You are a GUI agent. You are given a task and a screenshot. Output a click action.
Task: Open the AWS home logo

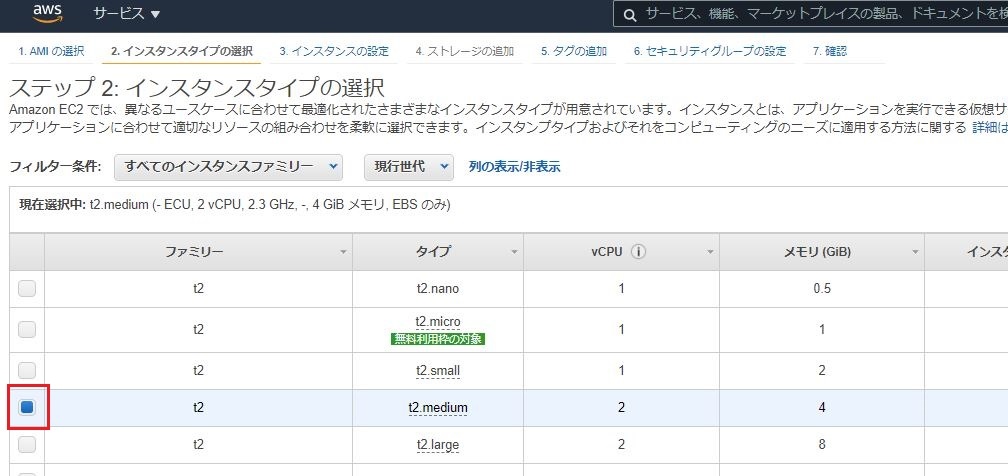48,13
